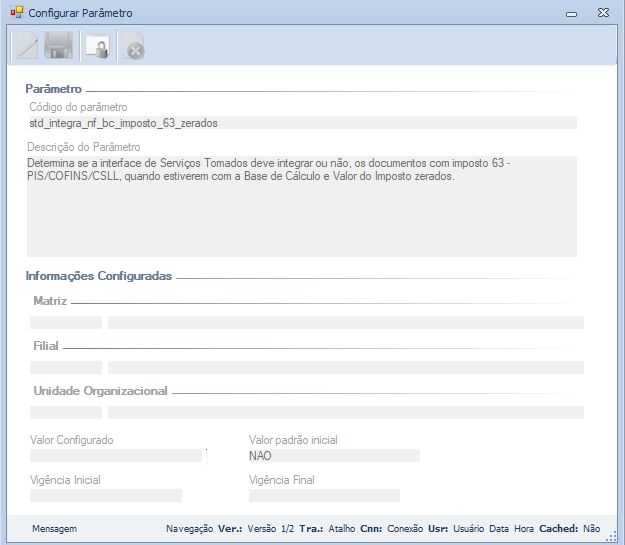Click the Hora status bar entry

tap(524, 529)
